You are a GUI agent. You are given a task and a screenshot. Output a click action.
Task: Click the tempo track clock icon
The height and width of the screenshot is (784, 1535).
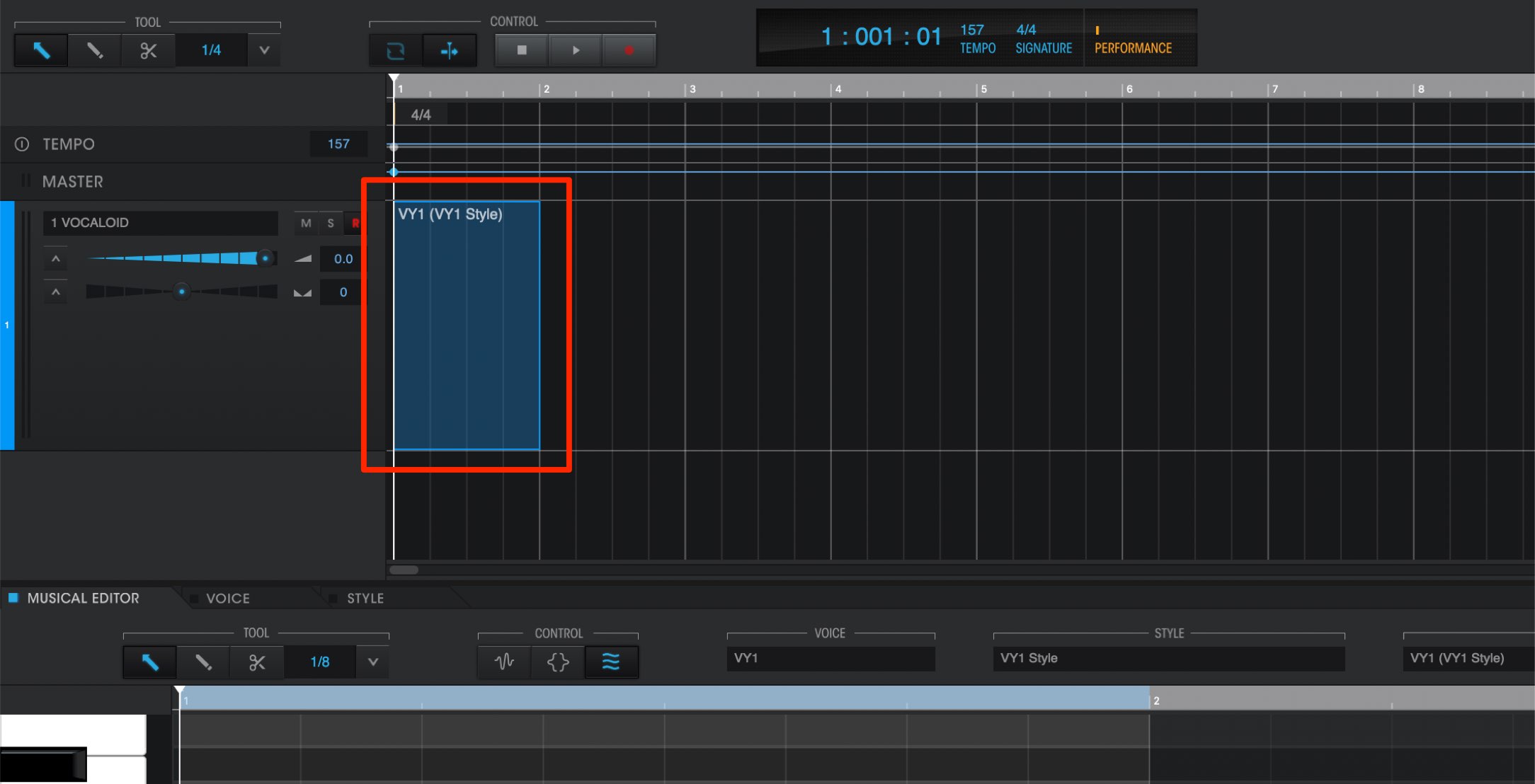point(22,144)
